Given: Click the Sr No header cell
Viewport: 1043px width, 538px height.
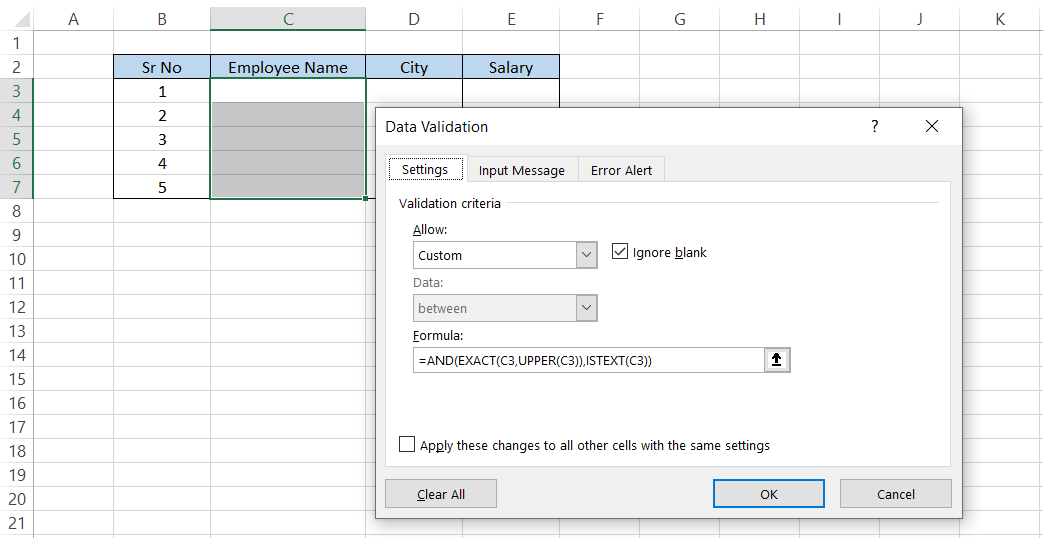Looking at the screenshot, I should pyautogui.click(x=162, y=68).
